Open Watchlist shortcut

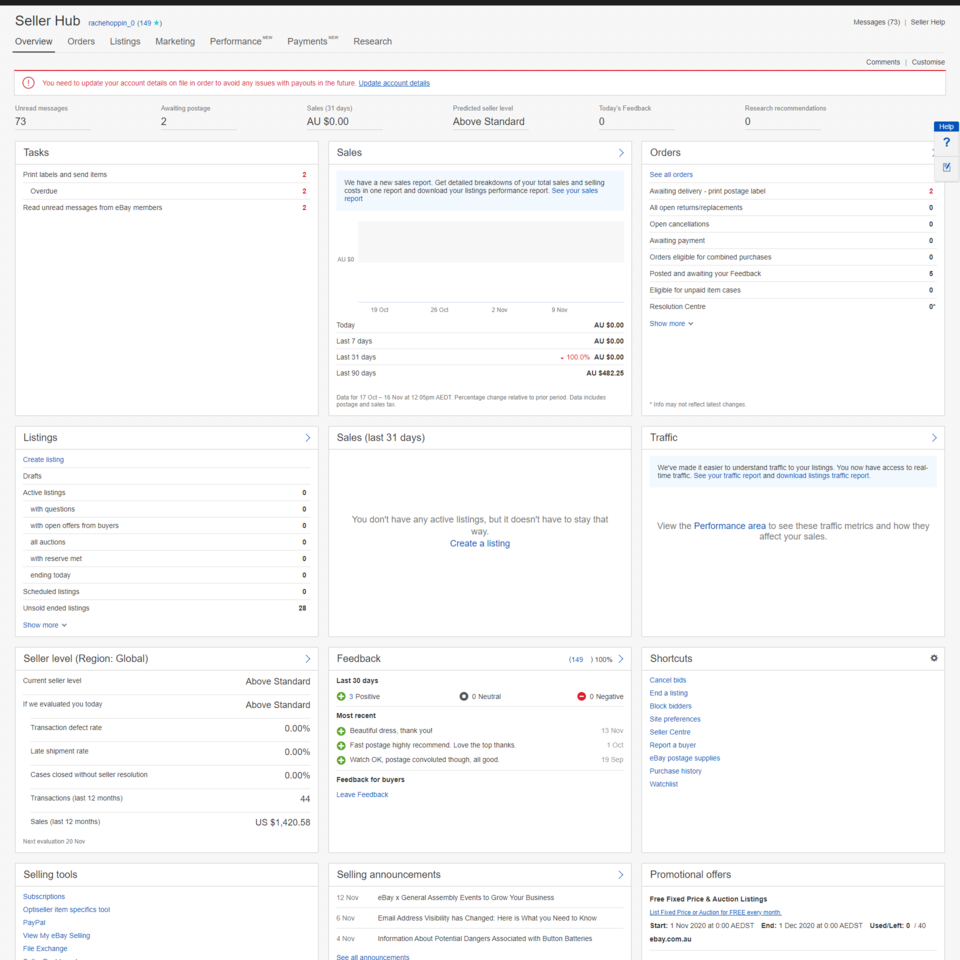pyautogui.click(x=664, y=784)
